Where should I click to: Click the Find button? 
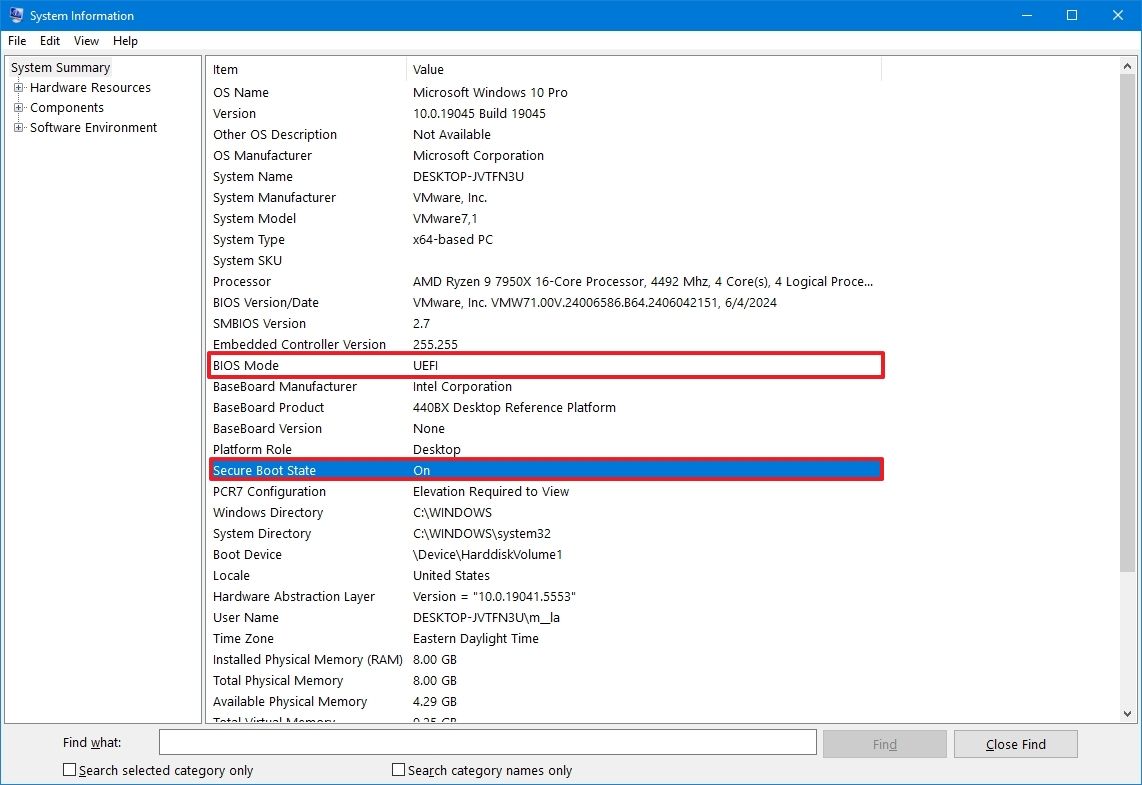[884, 743]
